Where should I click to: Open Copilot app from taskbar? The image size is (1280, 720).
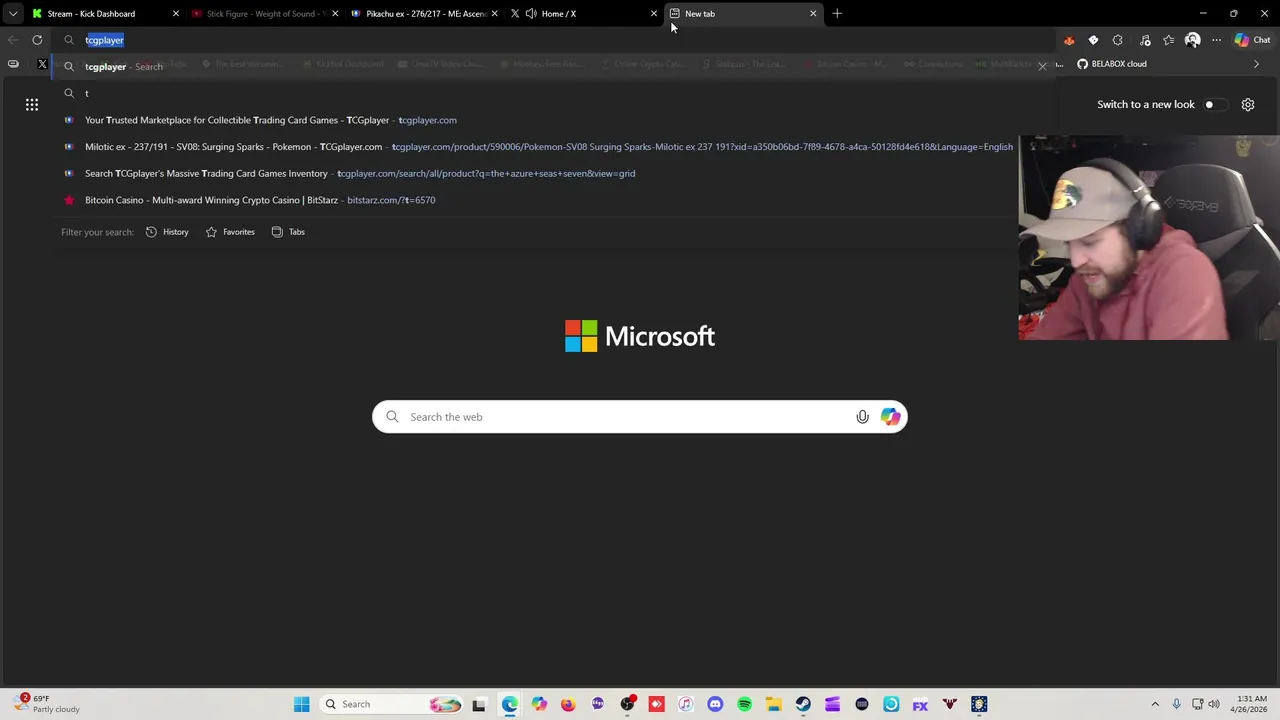[539, 704]
